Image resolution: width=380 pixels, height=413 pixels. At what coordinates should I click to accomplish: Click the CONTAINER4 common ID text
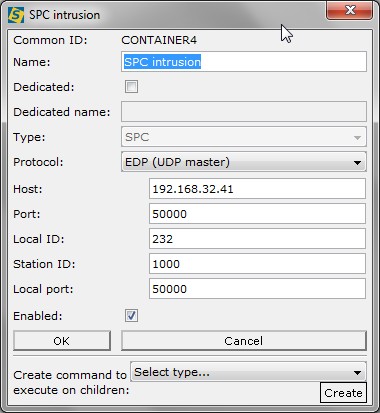(159, 40)
